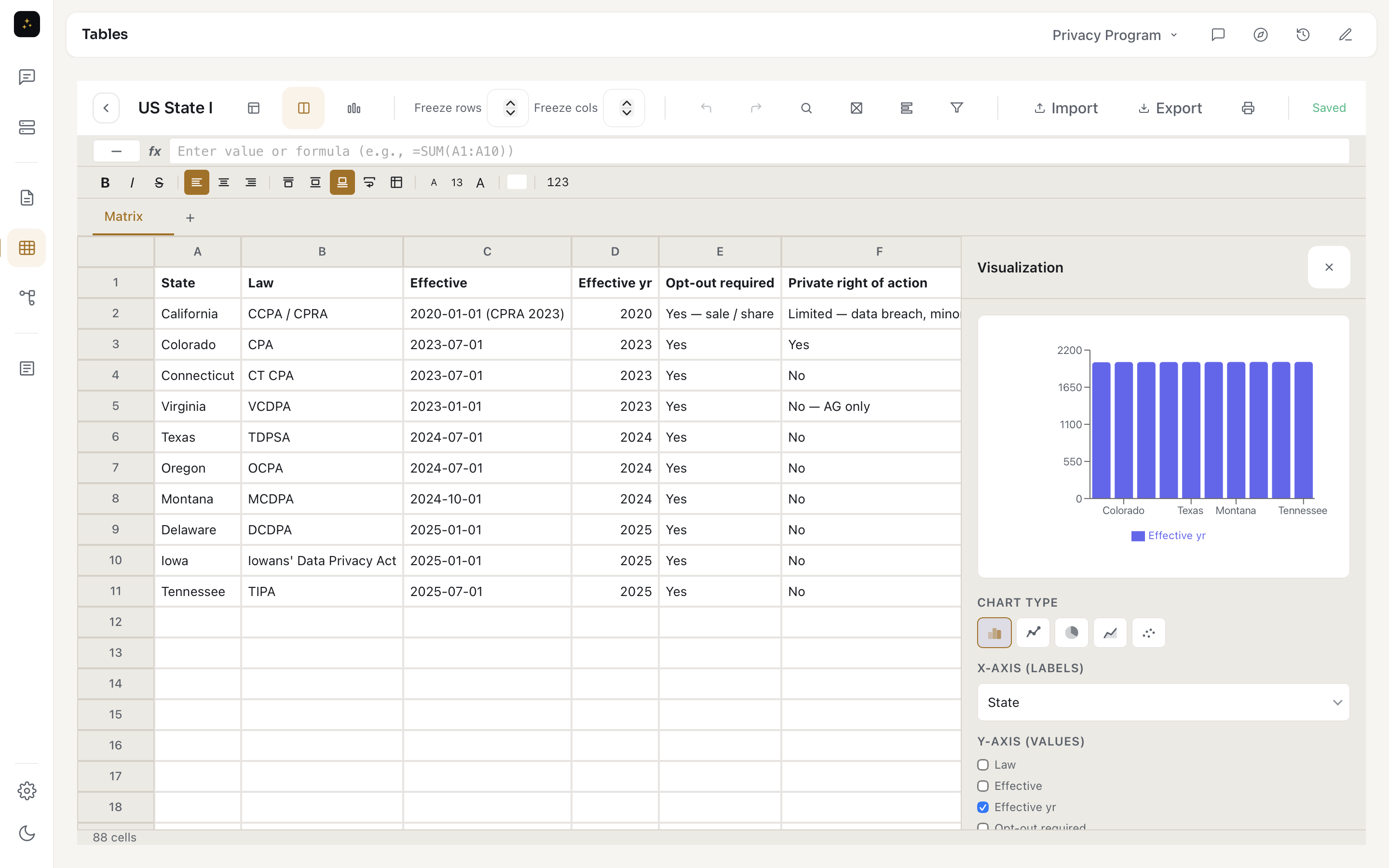
Task: Open comments icon in top header
Action: pos(1218,35)
